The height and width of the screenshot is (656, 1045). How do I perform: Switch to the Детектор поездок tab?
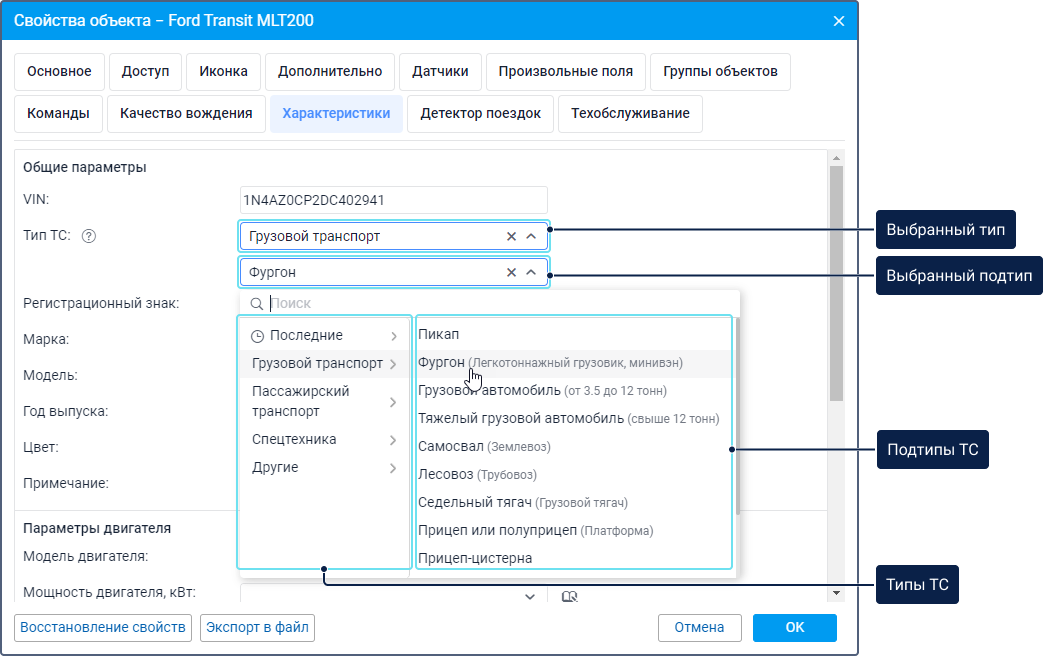click(481, 113)
